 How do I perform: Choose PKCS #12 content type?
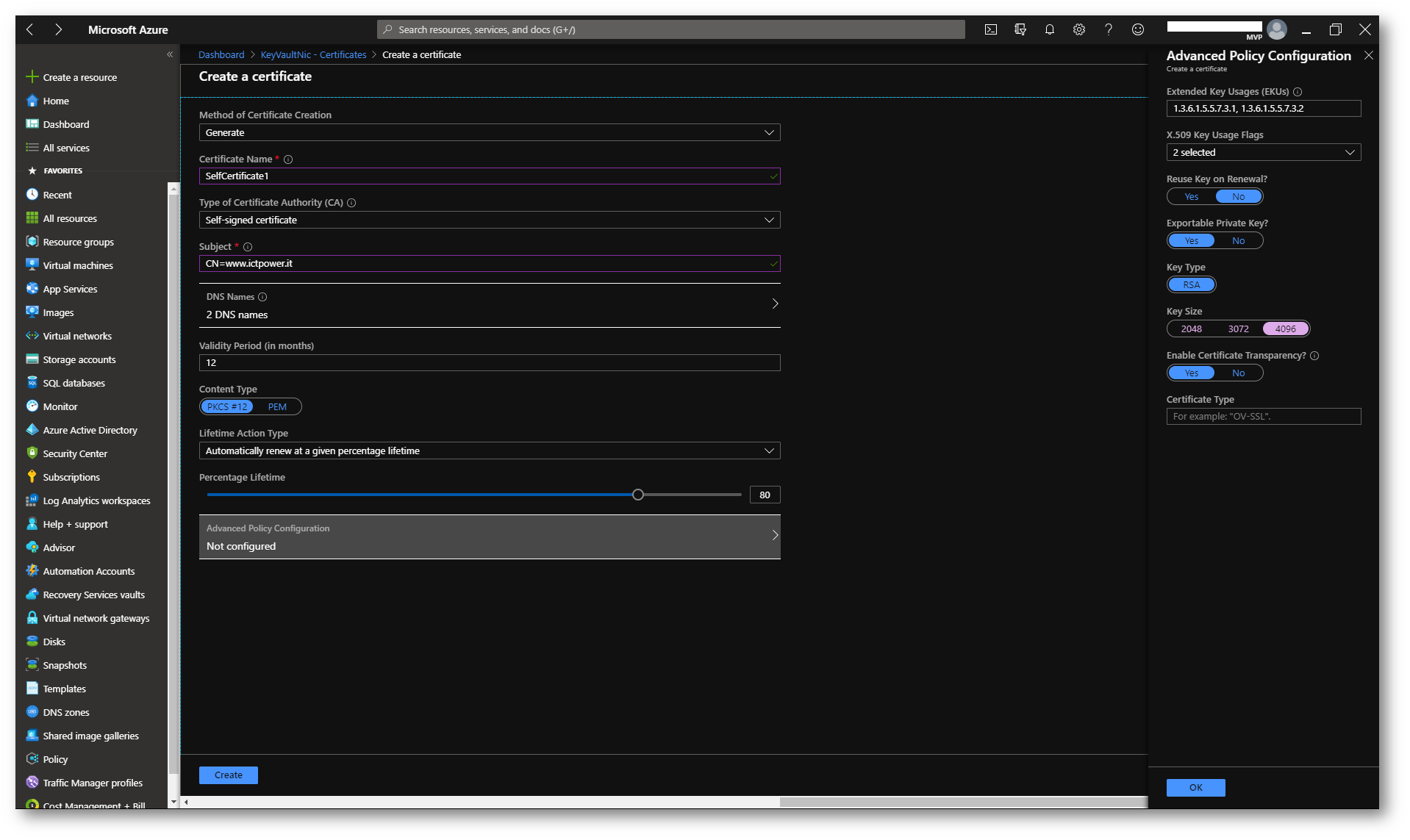coord(227,406)
